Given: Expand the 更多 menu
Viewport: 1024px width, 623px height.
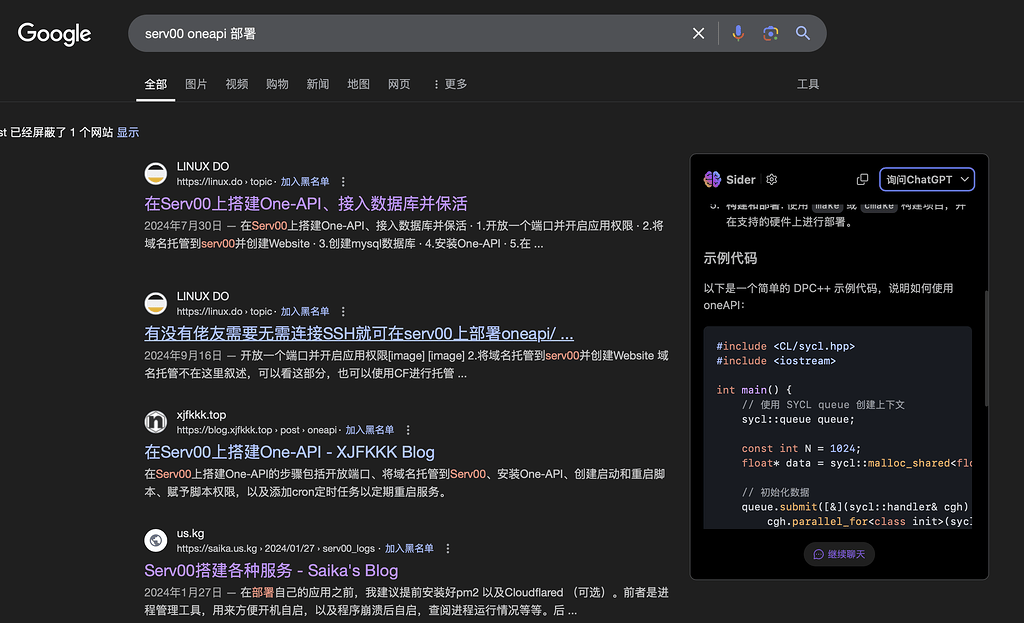Looking at the screenshot, I should [x=450, y=84].
